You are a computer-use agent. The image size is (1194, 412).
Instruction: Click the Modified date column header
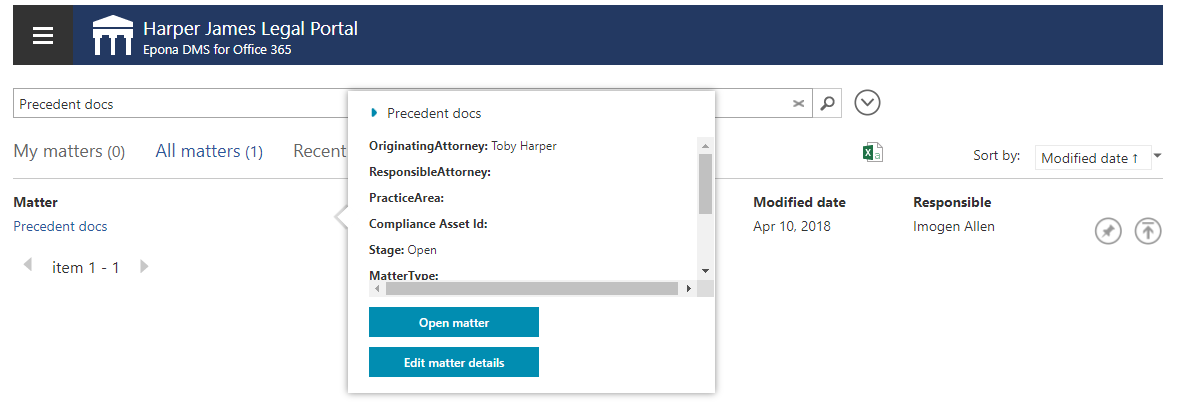point(800,202)
